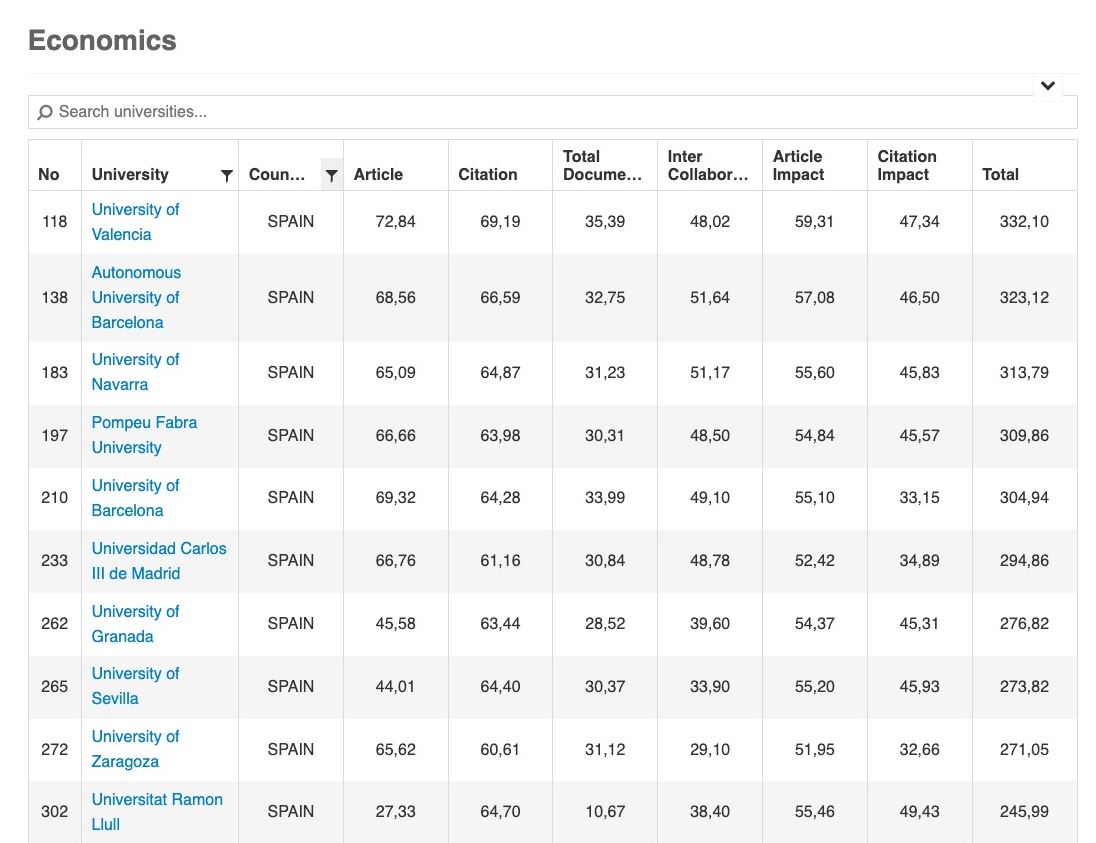
Task: Select rank cell 302
Action: (55, 812)
